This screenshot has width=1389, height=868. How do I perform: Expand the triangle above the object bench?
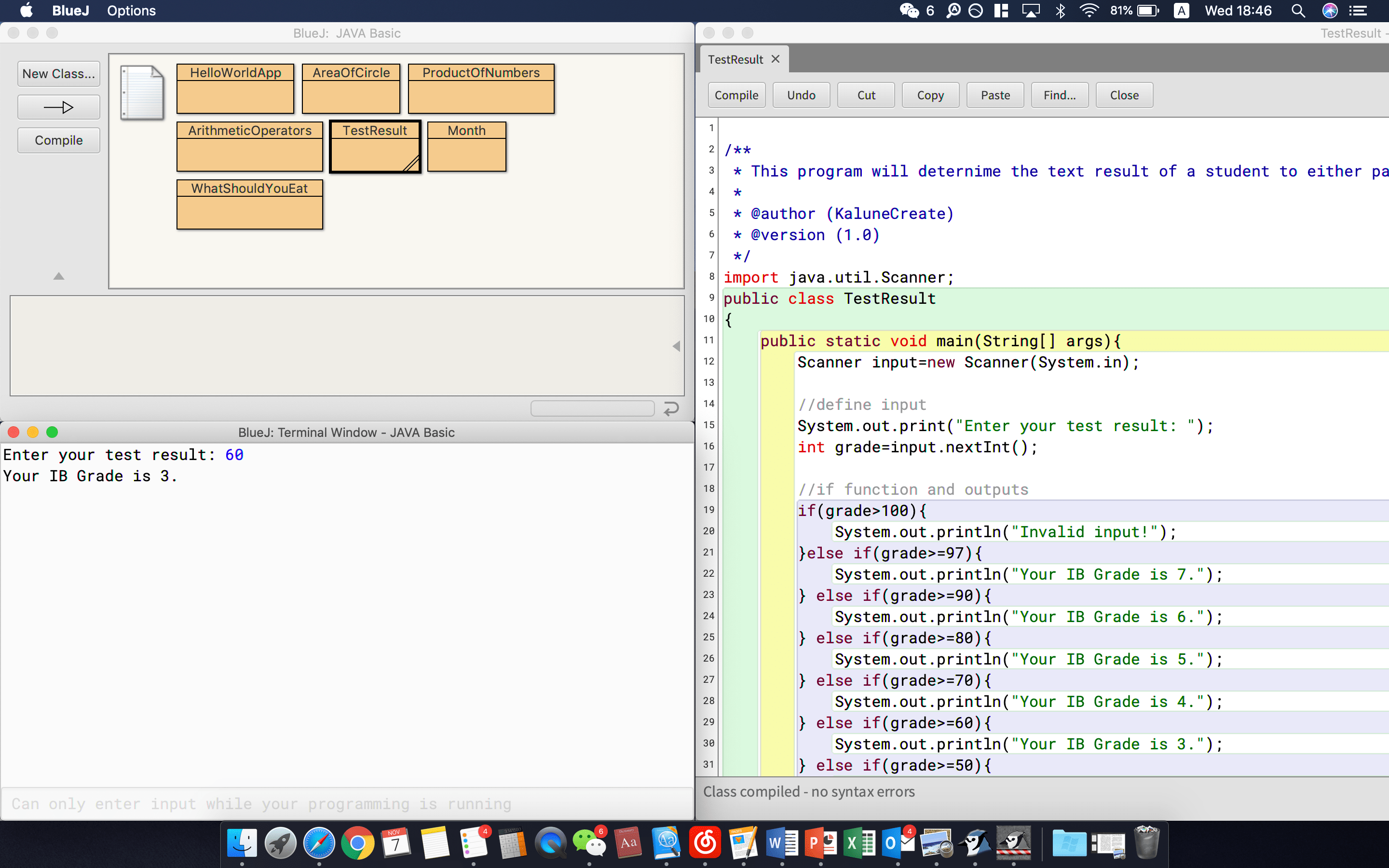tap(58, 276)
